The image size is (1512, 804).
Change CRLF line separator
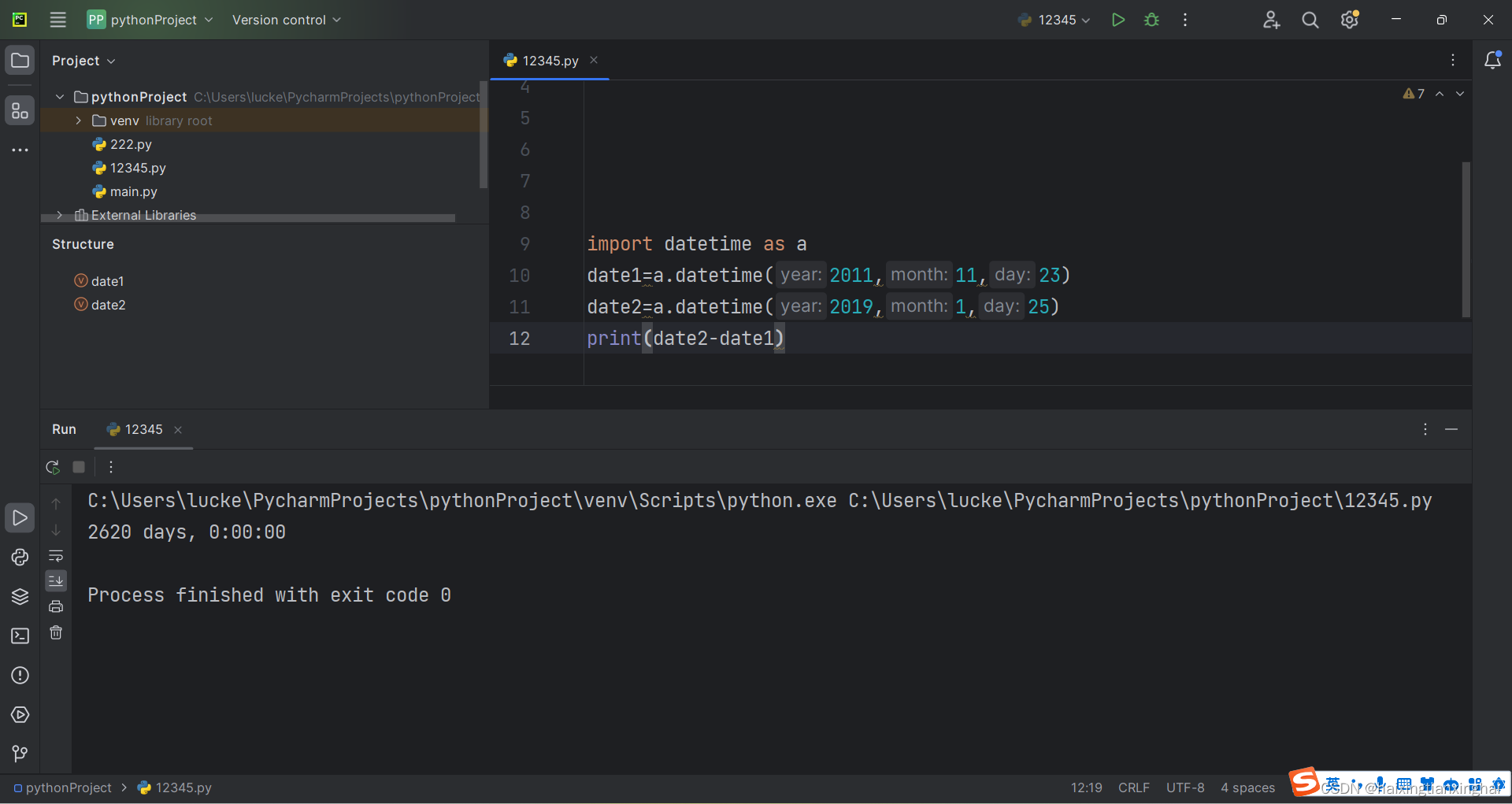(1134, 787)
